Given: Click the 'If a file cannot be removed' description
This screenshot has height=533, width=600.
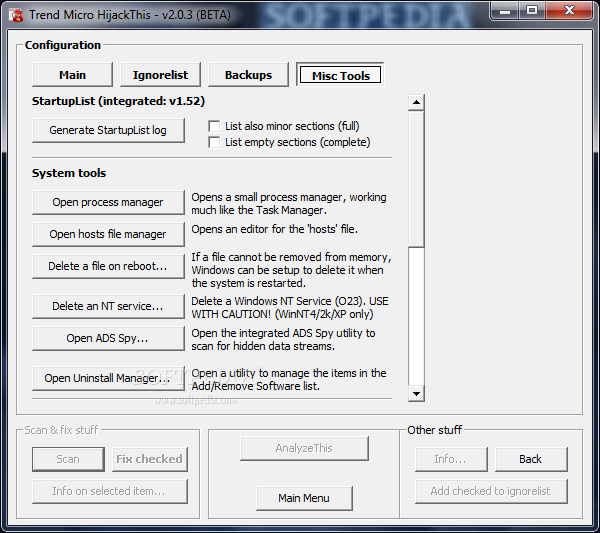Looking at the screenshot, I should pyautogui.click(x=291, y=270).
